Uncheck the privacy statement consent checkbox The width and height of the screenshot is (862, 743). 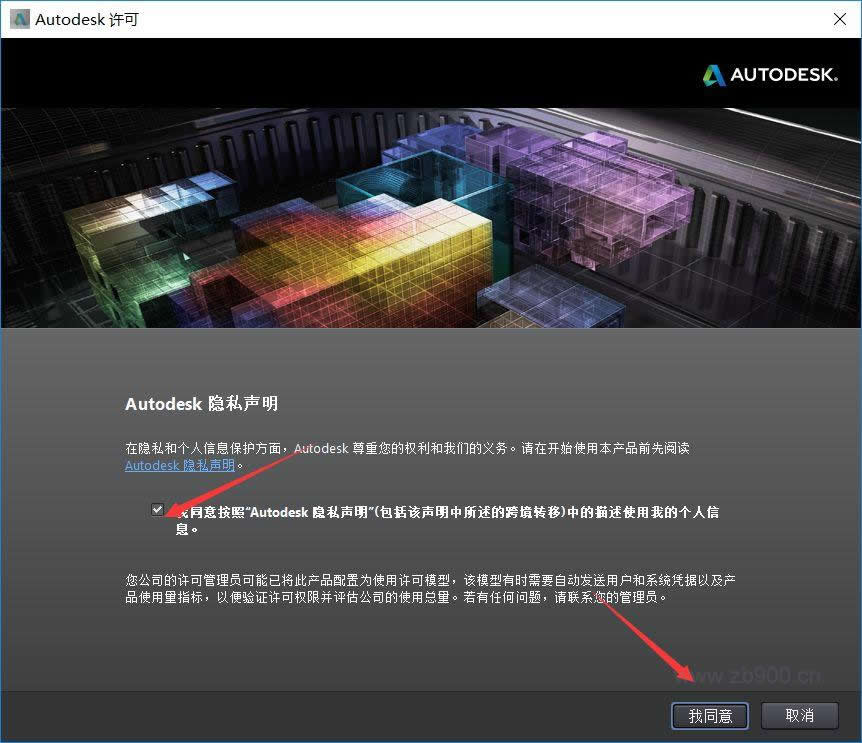[157, 508]
